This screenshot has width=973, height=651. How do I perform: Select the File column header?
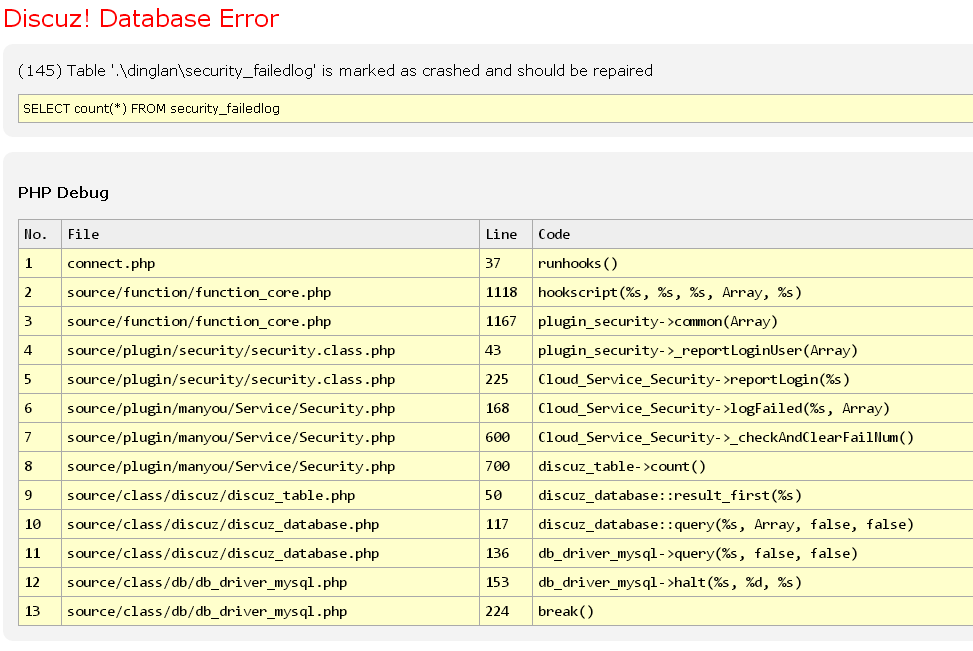pyautogui.click(x=83, y=234)
